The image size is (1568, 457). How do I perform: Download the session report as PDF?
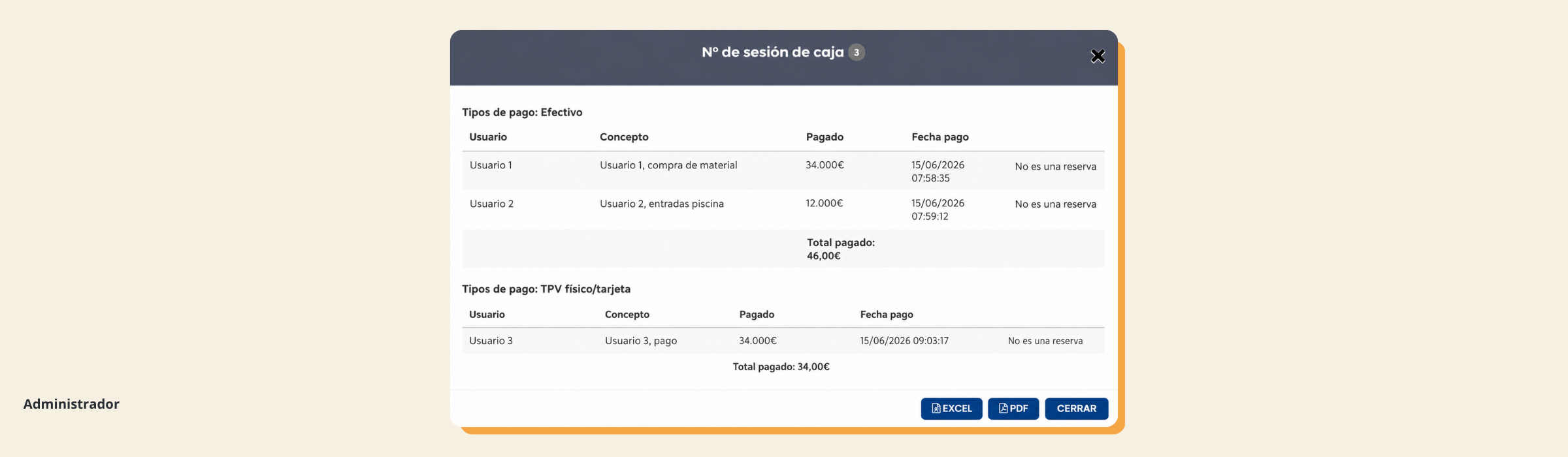tap(1013, 409)
